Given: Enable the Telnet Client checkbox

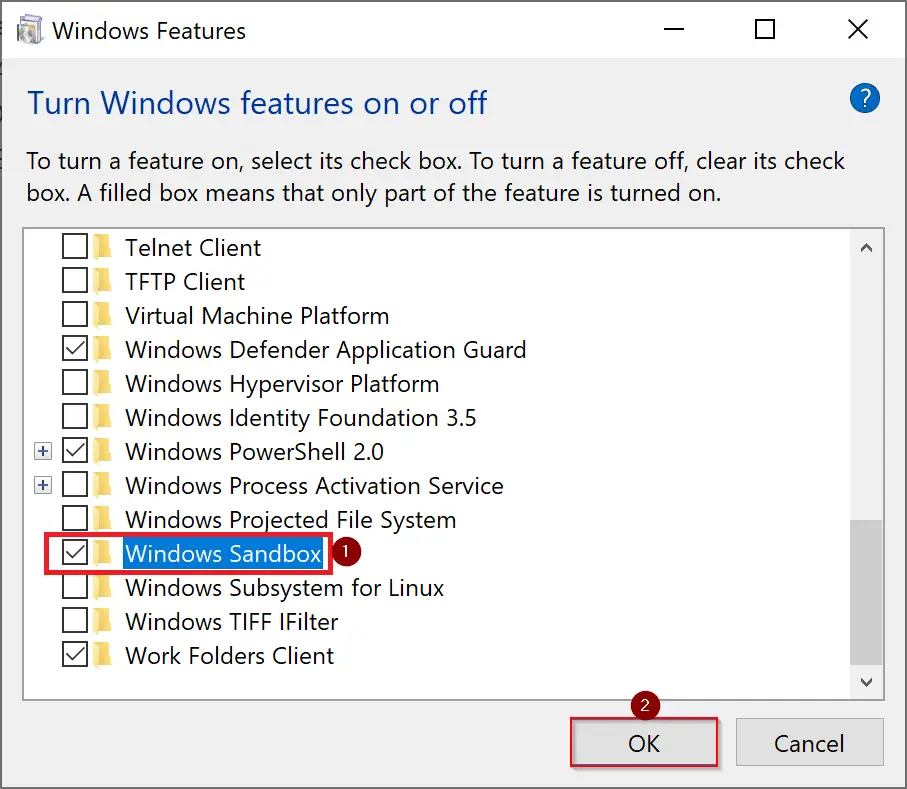Looking at the screenshot, I should (75, 246).
